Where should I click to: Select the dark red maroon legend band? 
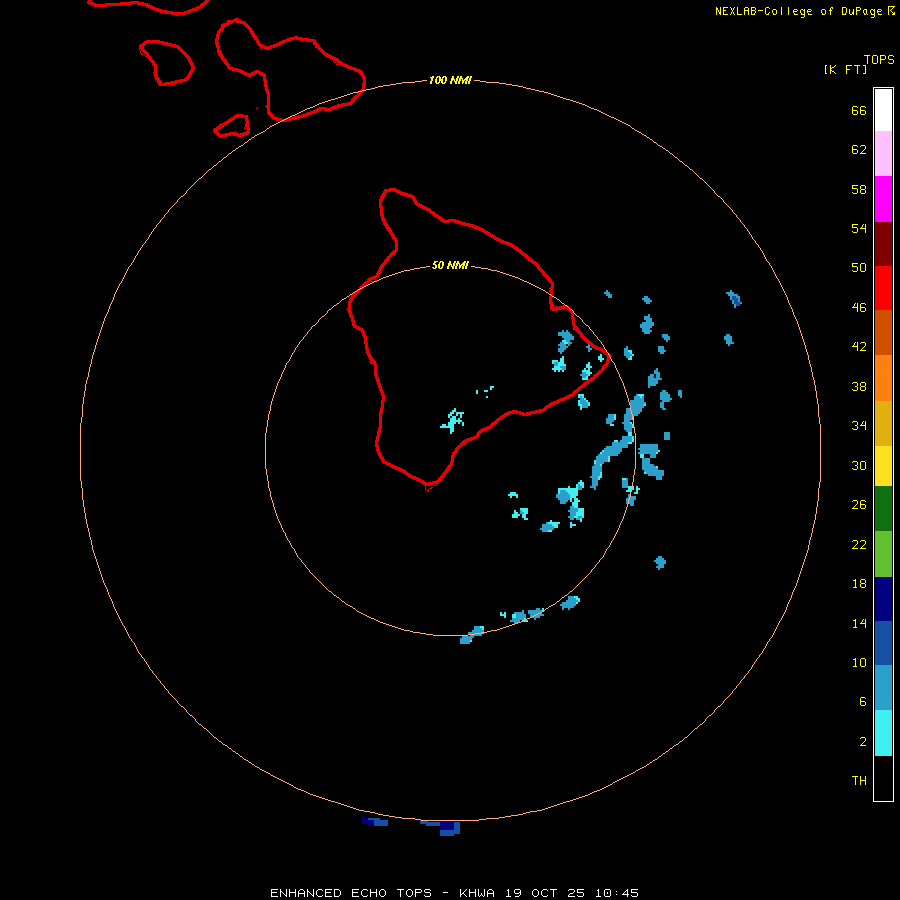coord(883,243)
